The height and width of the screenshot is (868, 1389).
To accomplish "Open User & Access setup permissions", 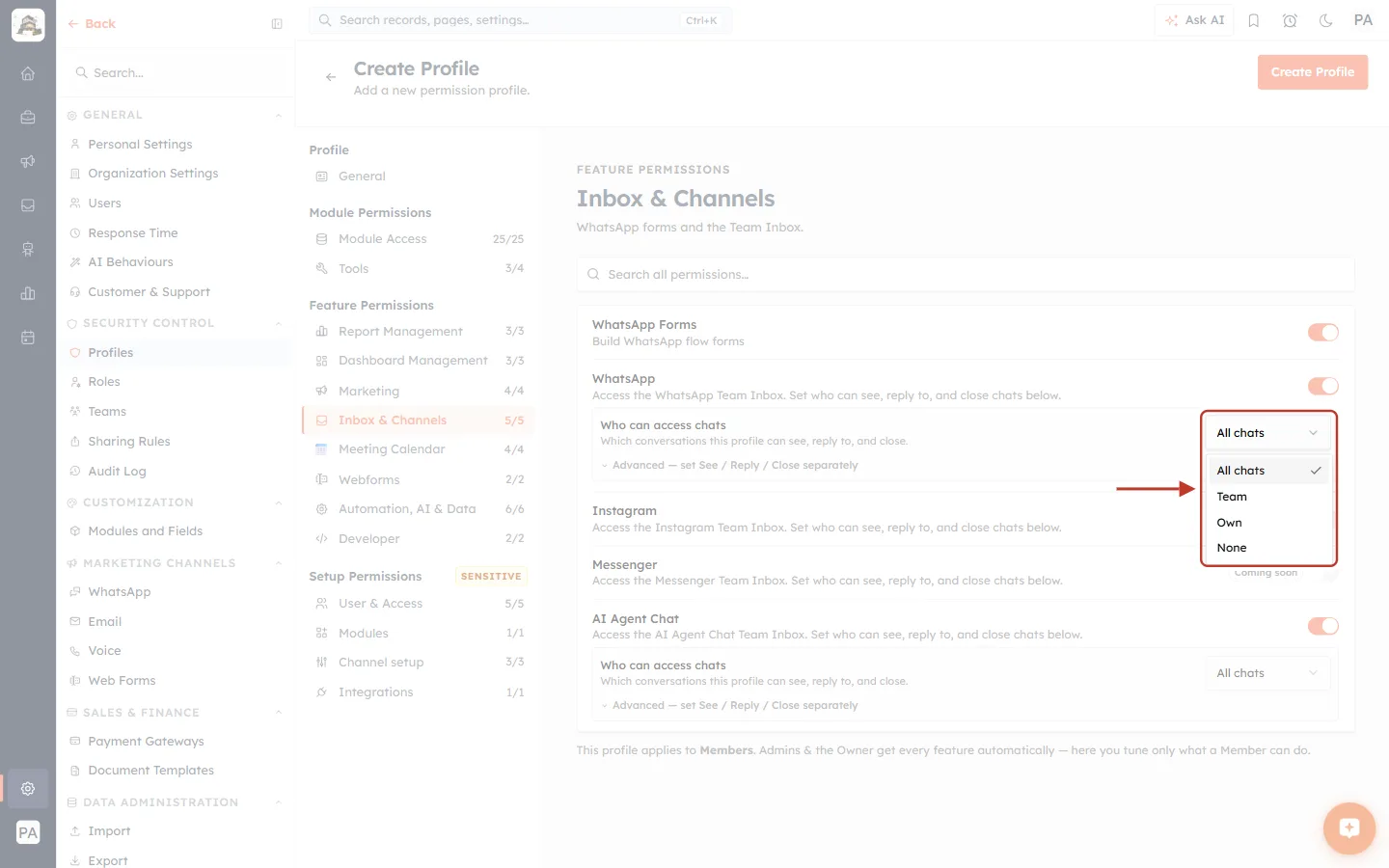I will click(418, 604).
